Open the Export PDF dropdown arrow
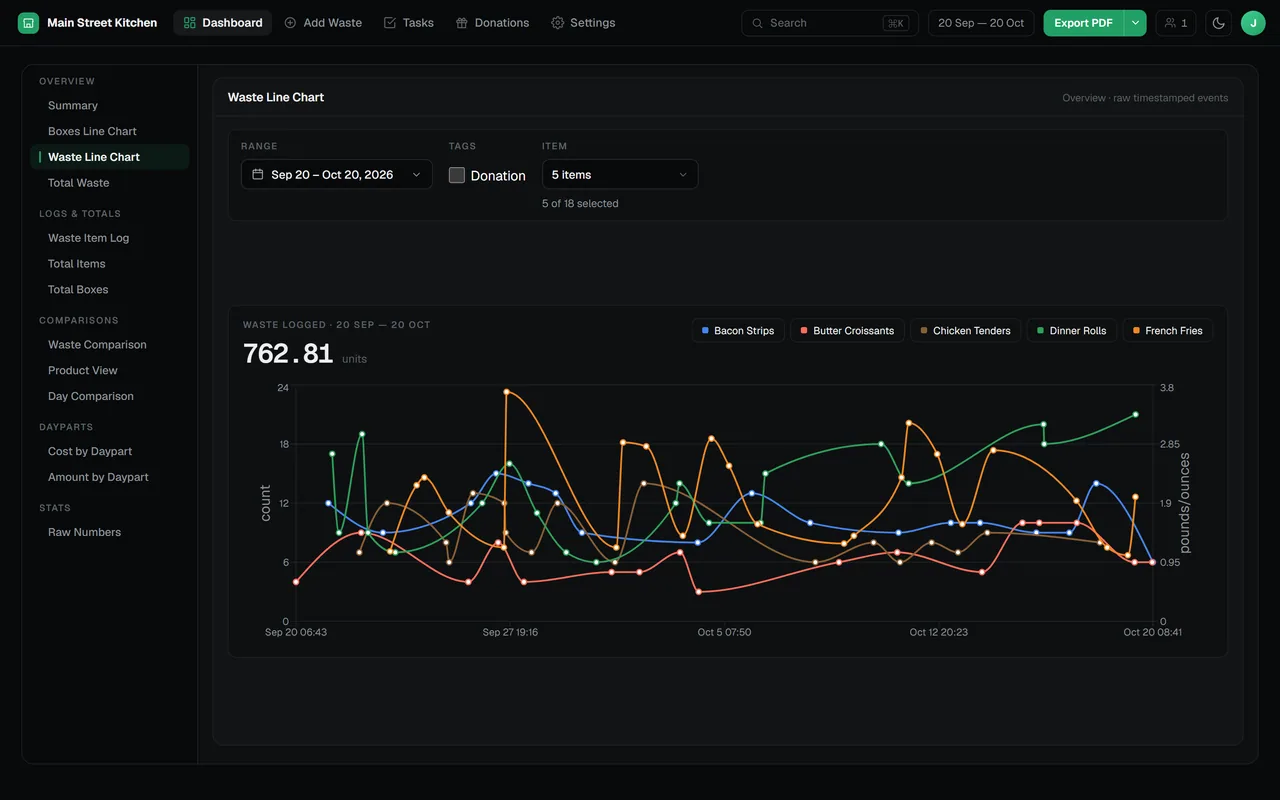1280x800 pixels. point(1135,23)
